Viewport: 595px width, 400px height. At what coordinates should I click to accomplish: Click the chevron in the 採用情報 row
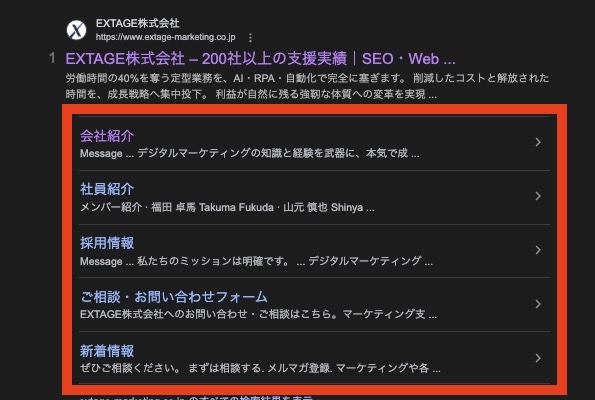click(x=538, y=250)
